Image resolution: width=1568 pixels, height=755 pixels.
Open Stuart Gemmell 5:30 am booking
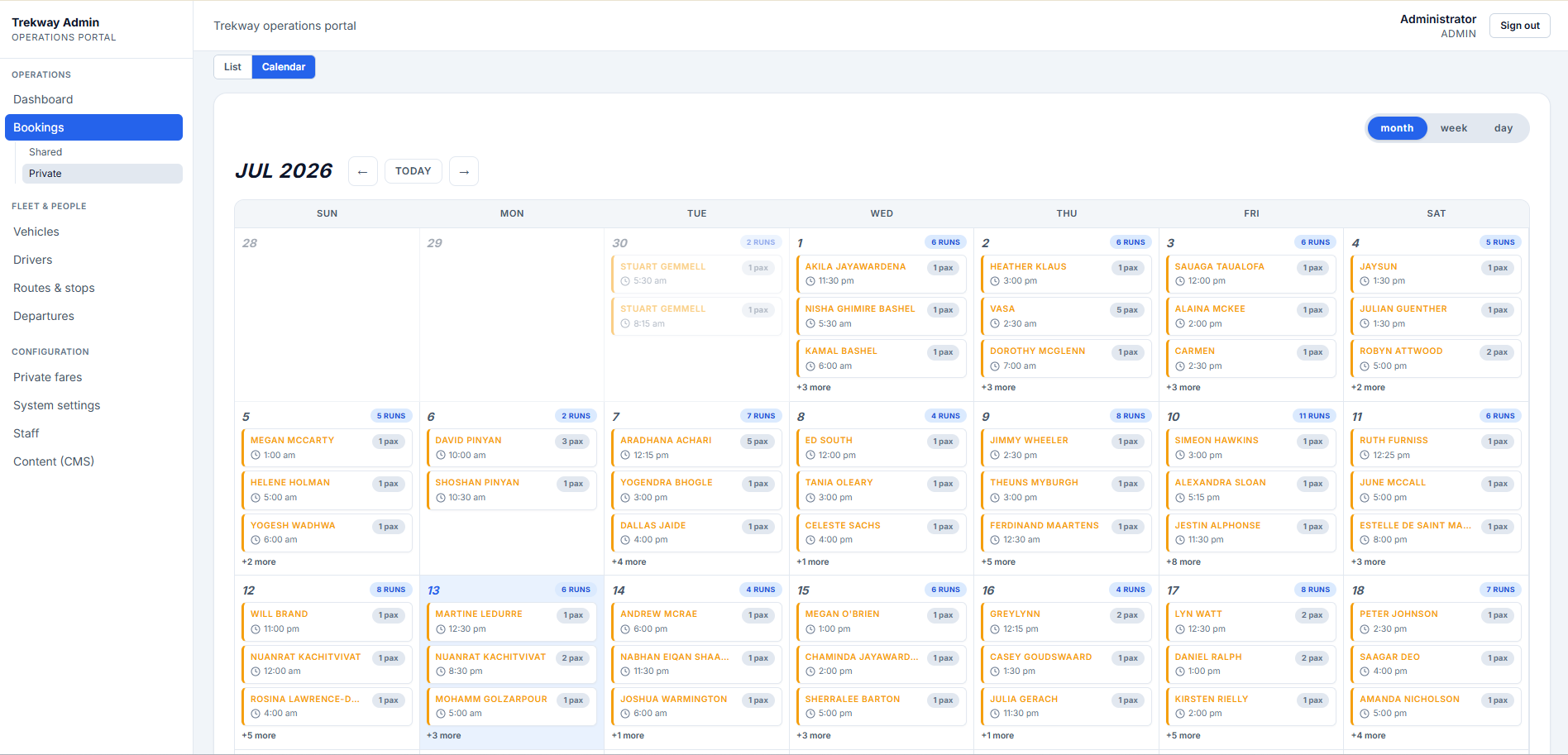[696, 274]
